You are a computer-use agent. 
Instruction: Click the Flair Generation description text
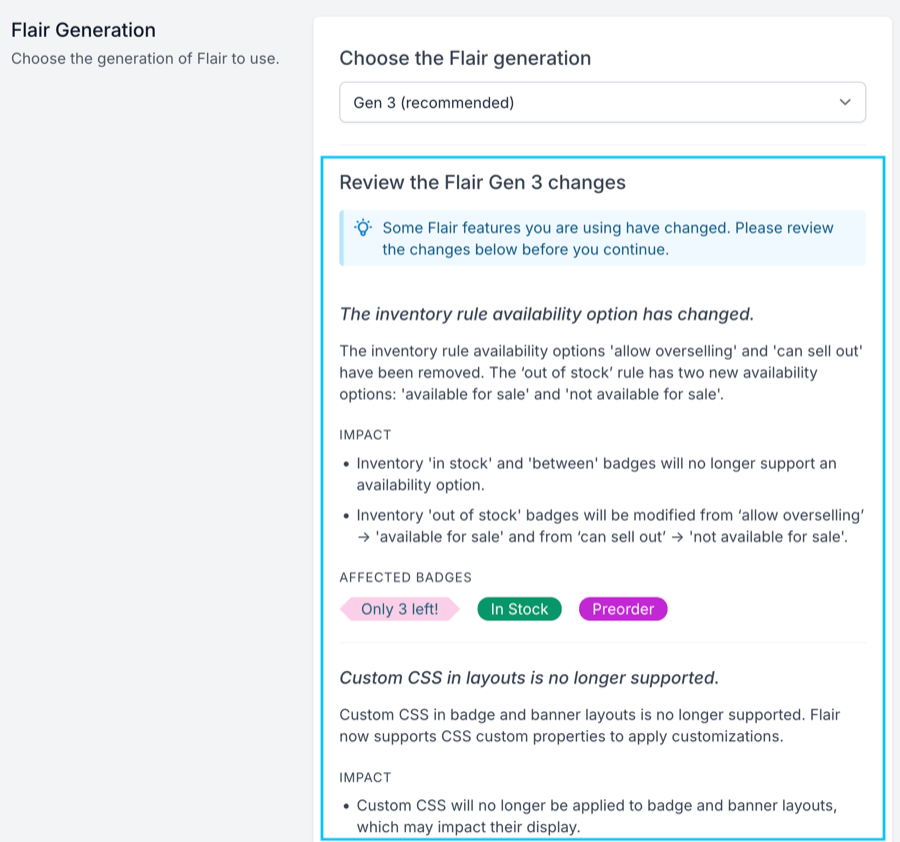click(x=146, y=58)
